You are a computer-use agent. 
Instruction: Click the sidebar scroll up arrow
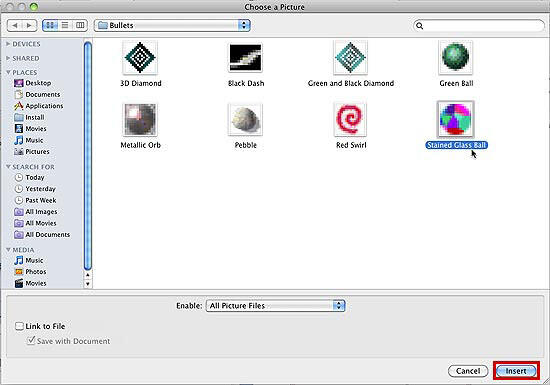(x=88, y=275)
